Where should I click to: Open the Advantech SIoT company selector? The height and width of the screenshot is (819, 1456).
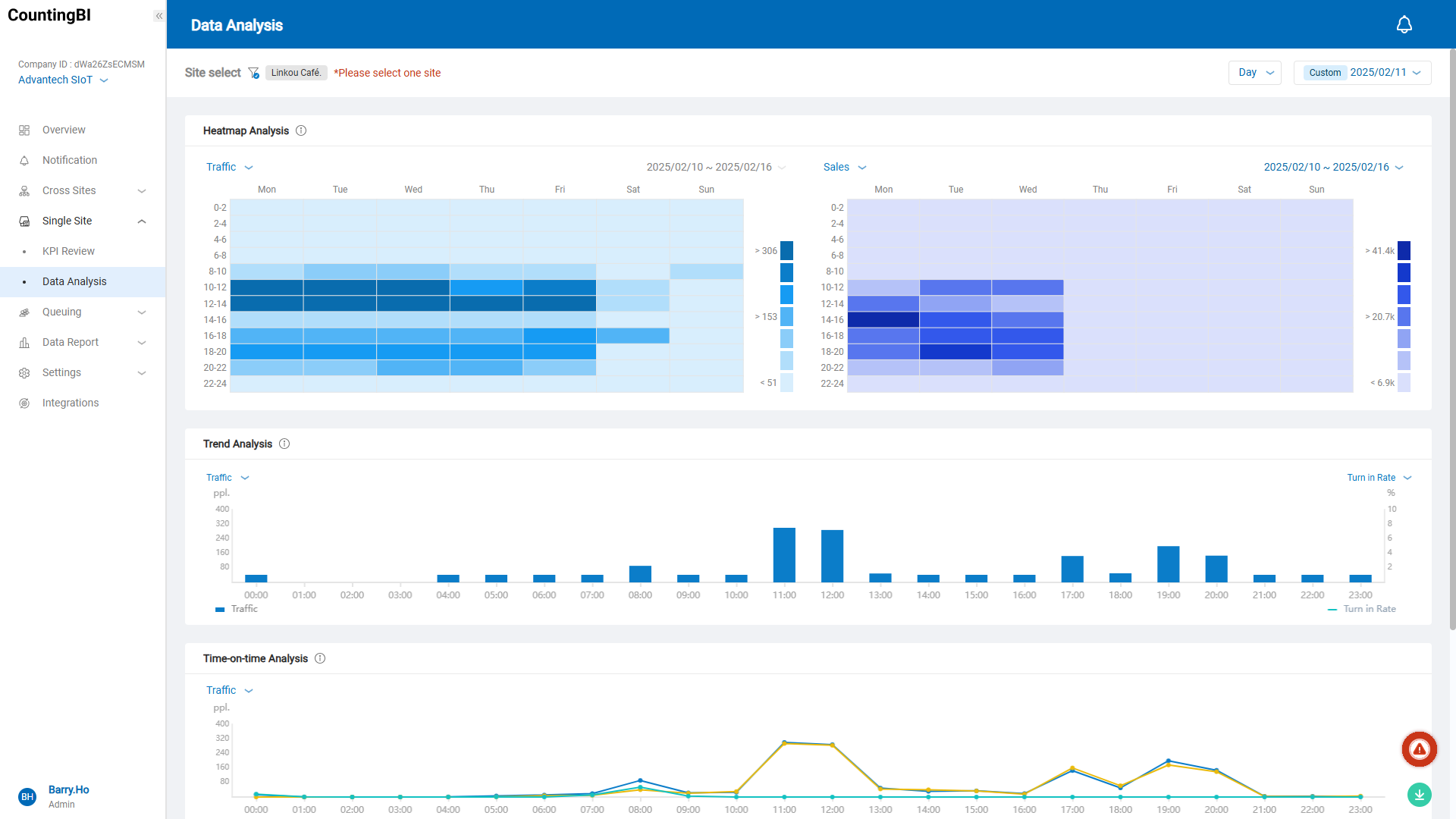[63, 80]
